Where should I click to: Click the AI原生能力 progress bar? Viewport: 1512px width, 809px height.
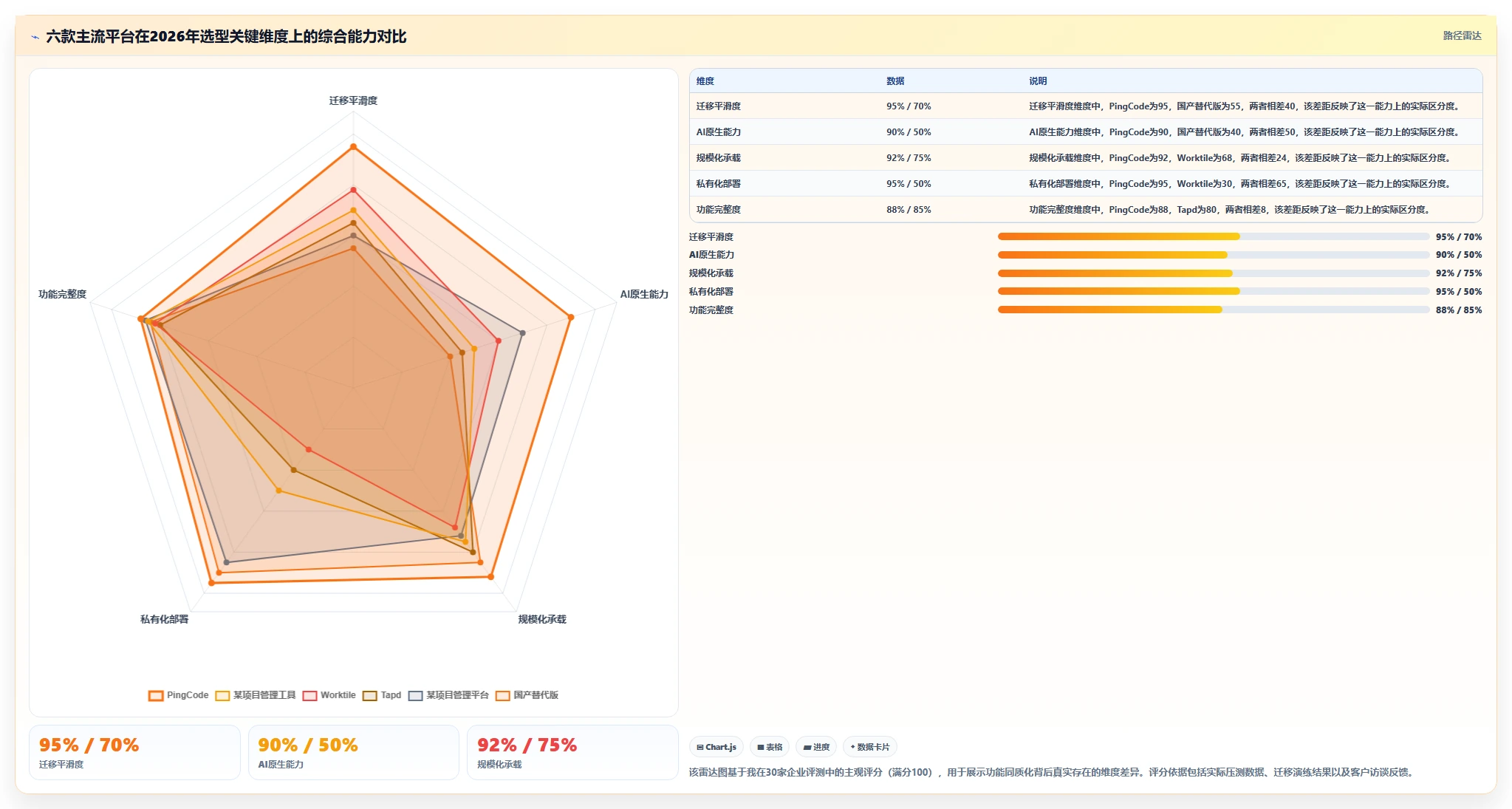(x=1213, y=255)
